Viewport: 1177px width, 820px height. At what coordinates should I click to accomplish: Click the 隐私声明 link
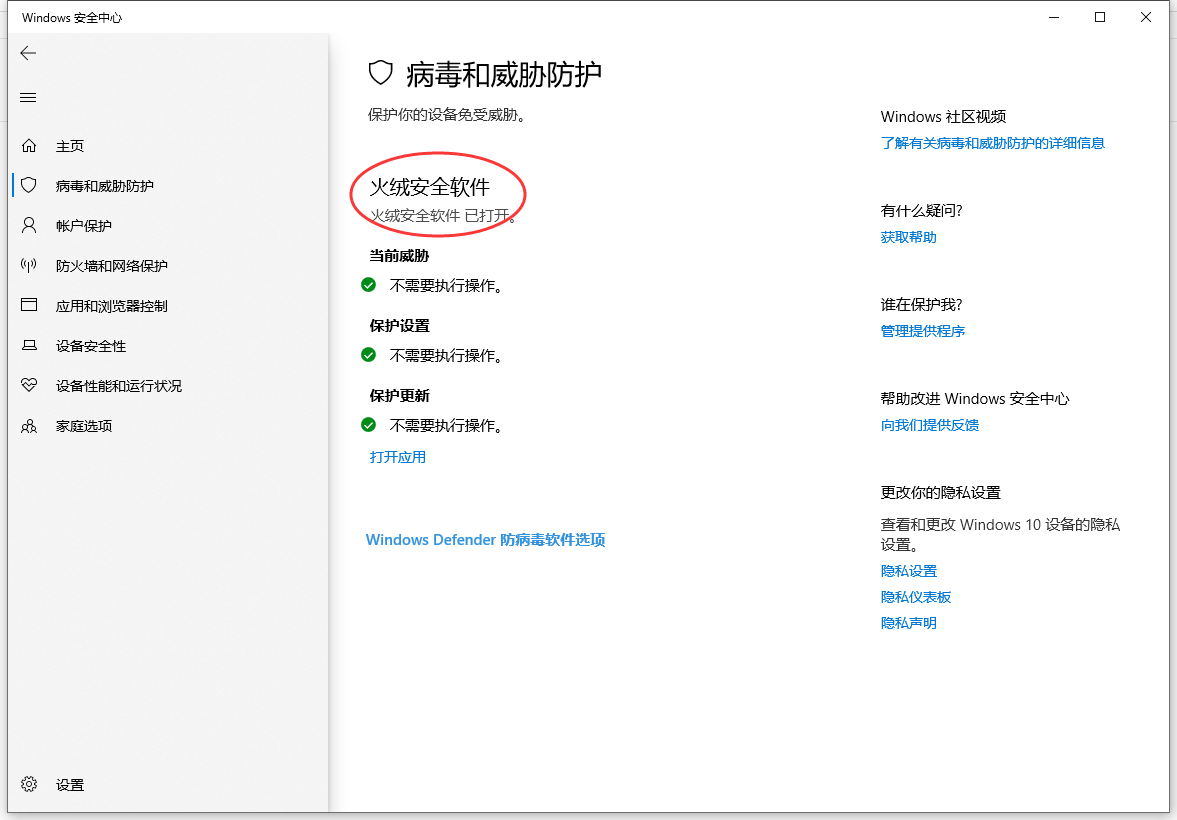tap(908, 623)
